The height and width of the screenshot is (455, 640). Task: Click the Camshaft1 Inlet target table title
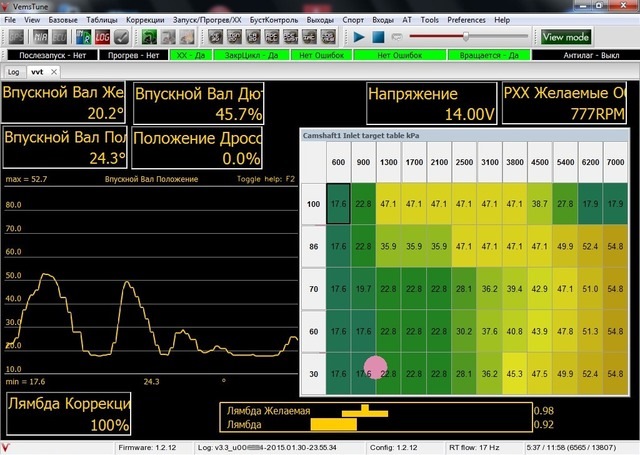coord(361,135)
